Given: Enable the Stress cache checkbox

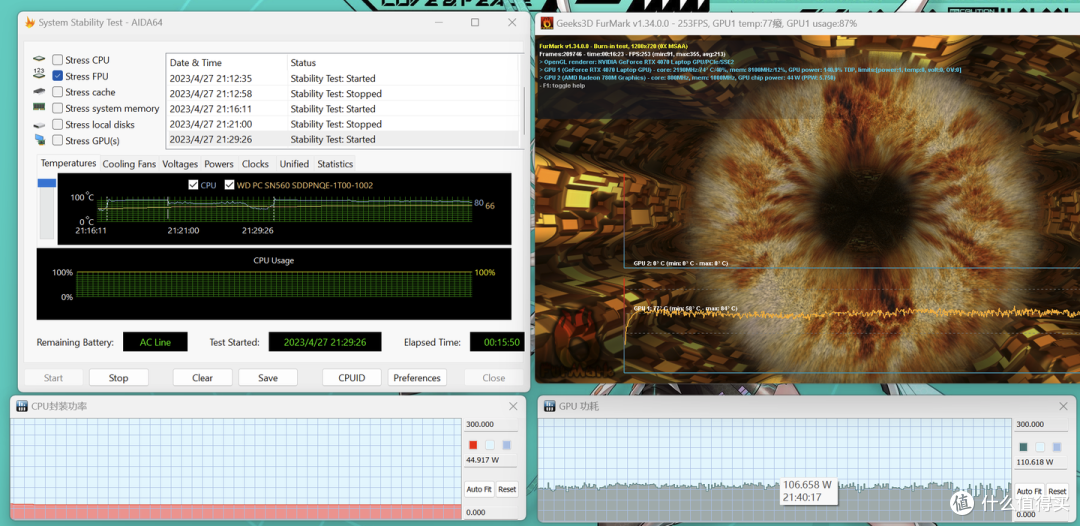Looking at the screenshot, I should [58, 92].
